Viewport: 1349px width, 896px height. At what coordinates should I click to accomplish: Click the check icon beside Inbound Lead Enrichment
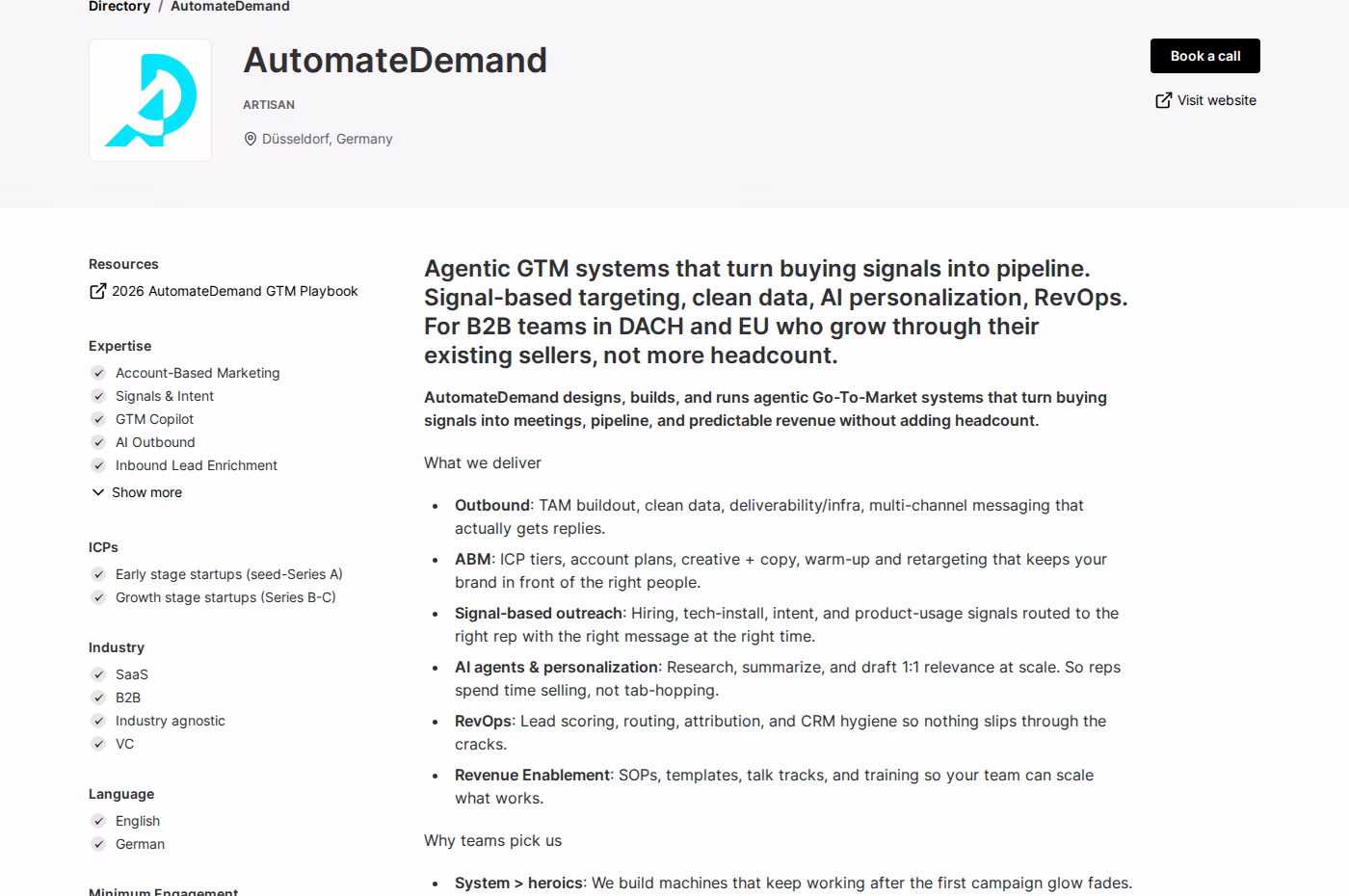tap(98, 465)
